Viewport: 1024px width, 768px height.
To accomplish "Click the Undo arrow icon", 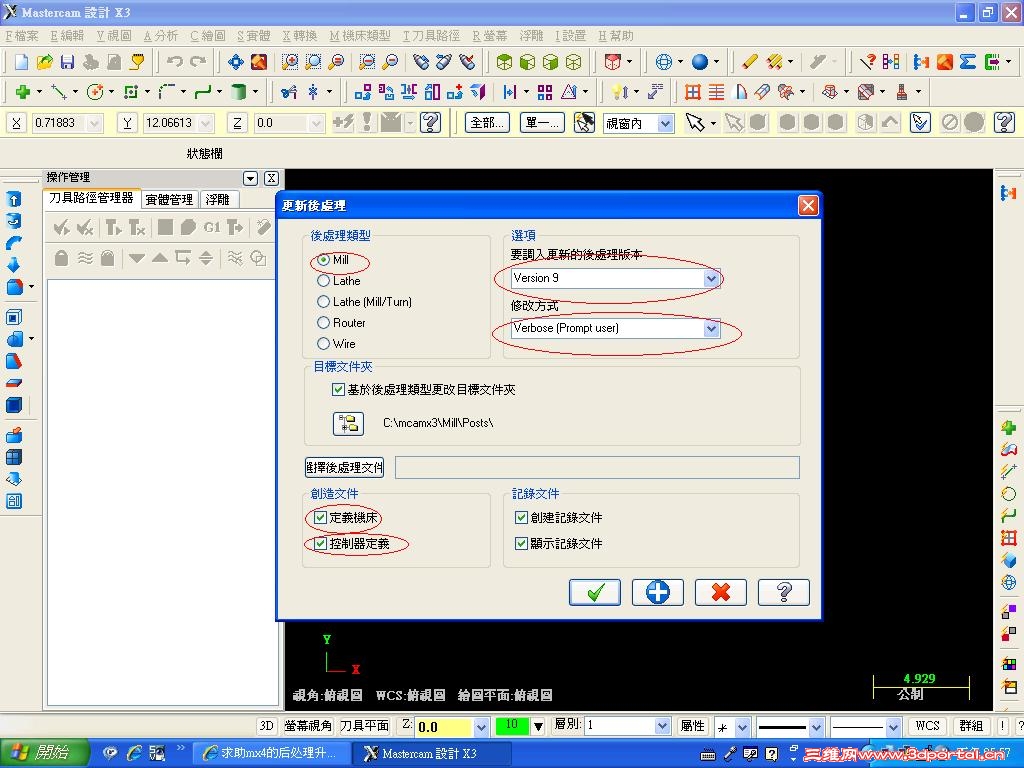I will 174,62.
